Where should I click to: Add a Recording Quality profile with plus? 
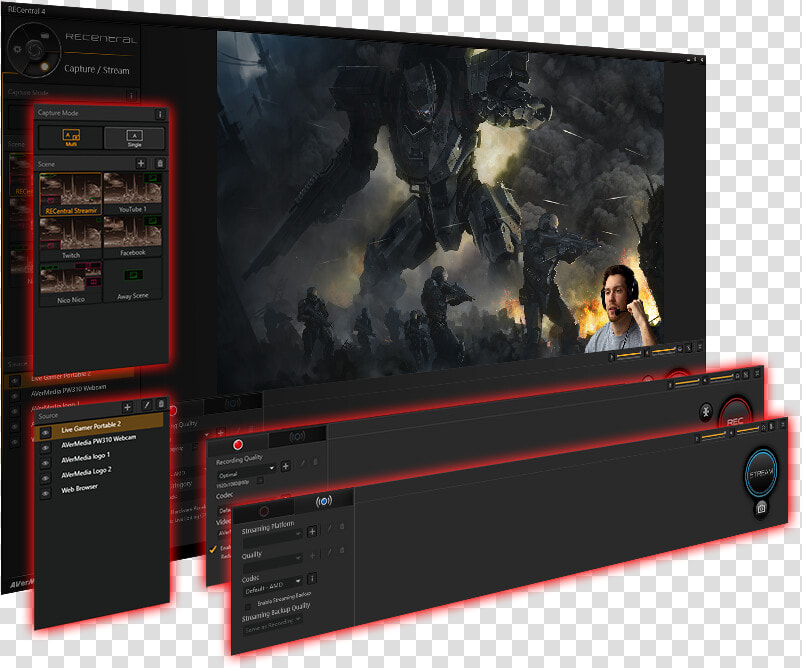286,466
